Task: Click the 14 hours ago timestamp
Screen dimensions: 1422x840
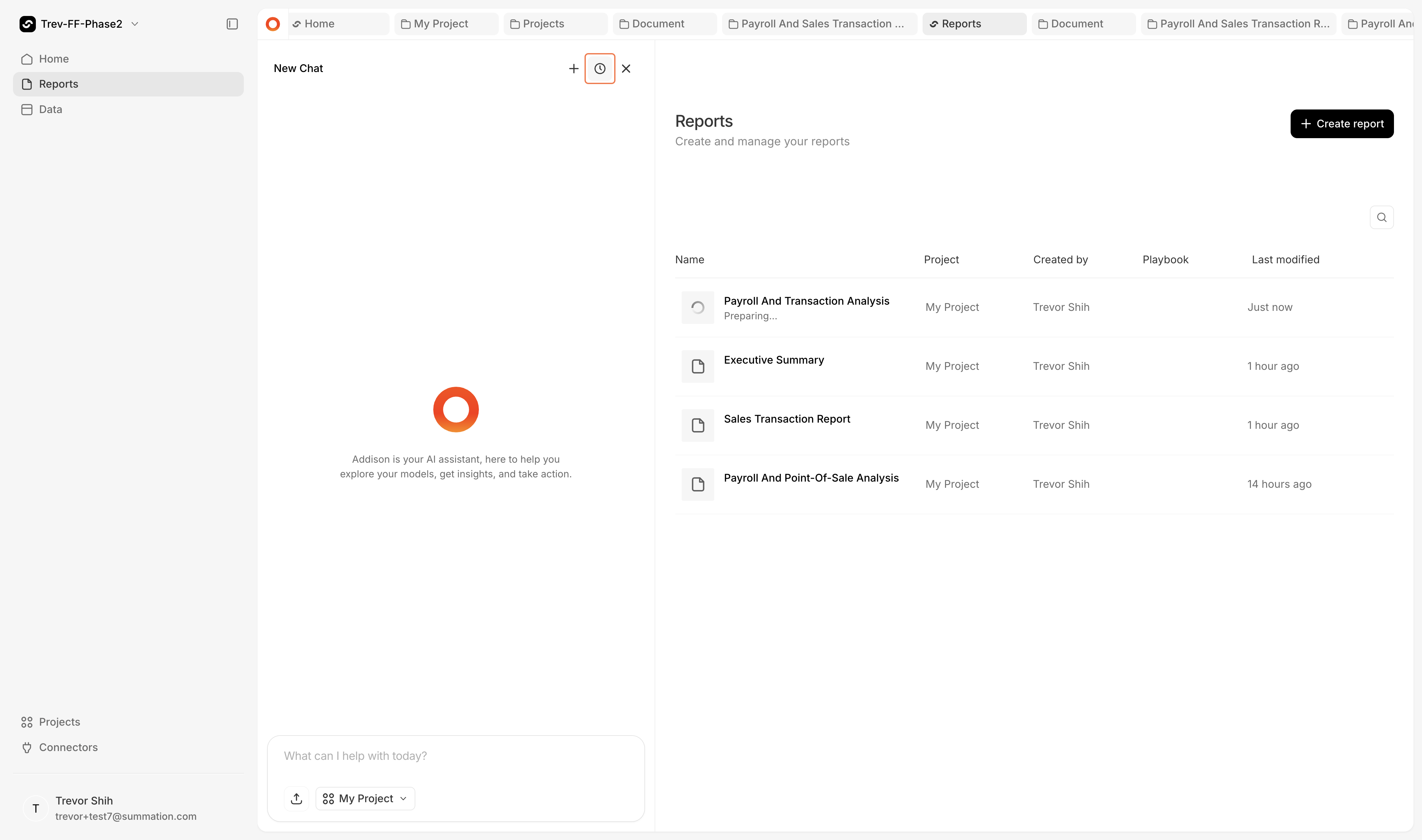Action: 1279,485
